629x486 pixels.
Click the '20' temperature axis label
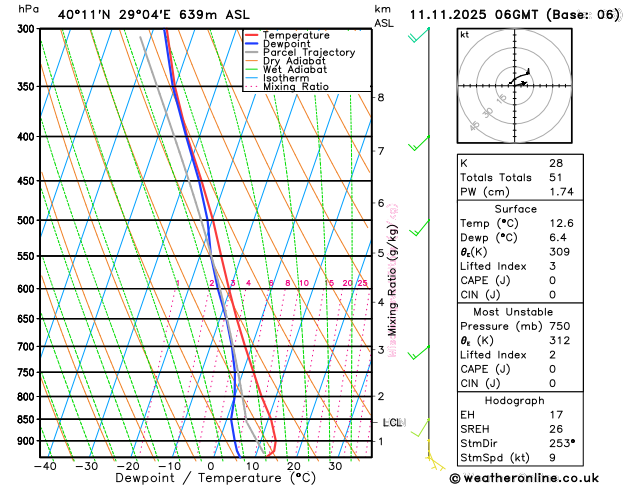[294, 466]
